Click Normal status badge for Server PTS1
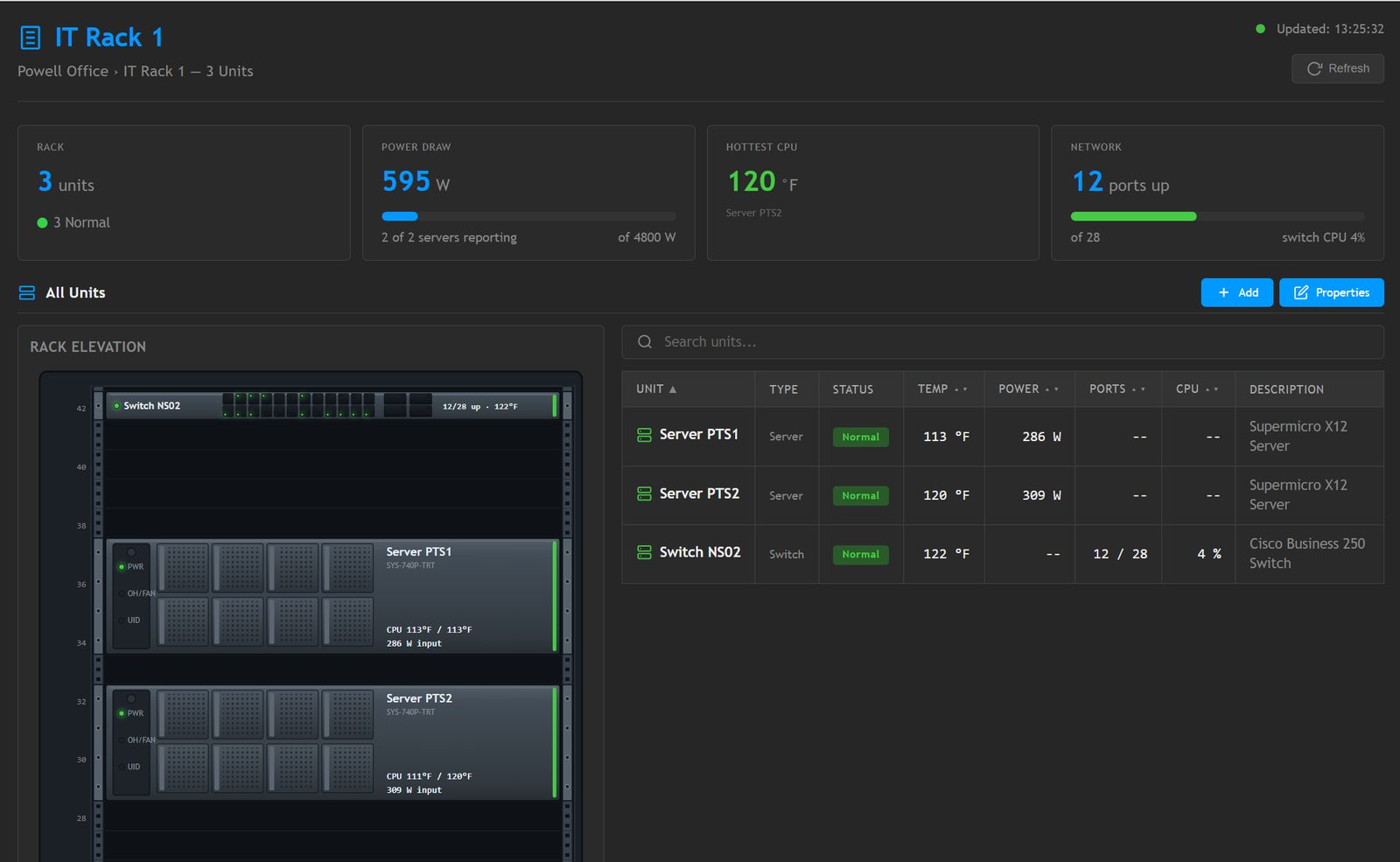This screenshot has width=1400, height=862. coord(860,437)
